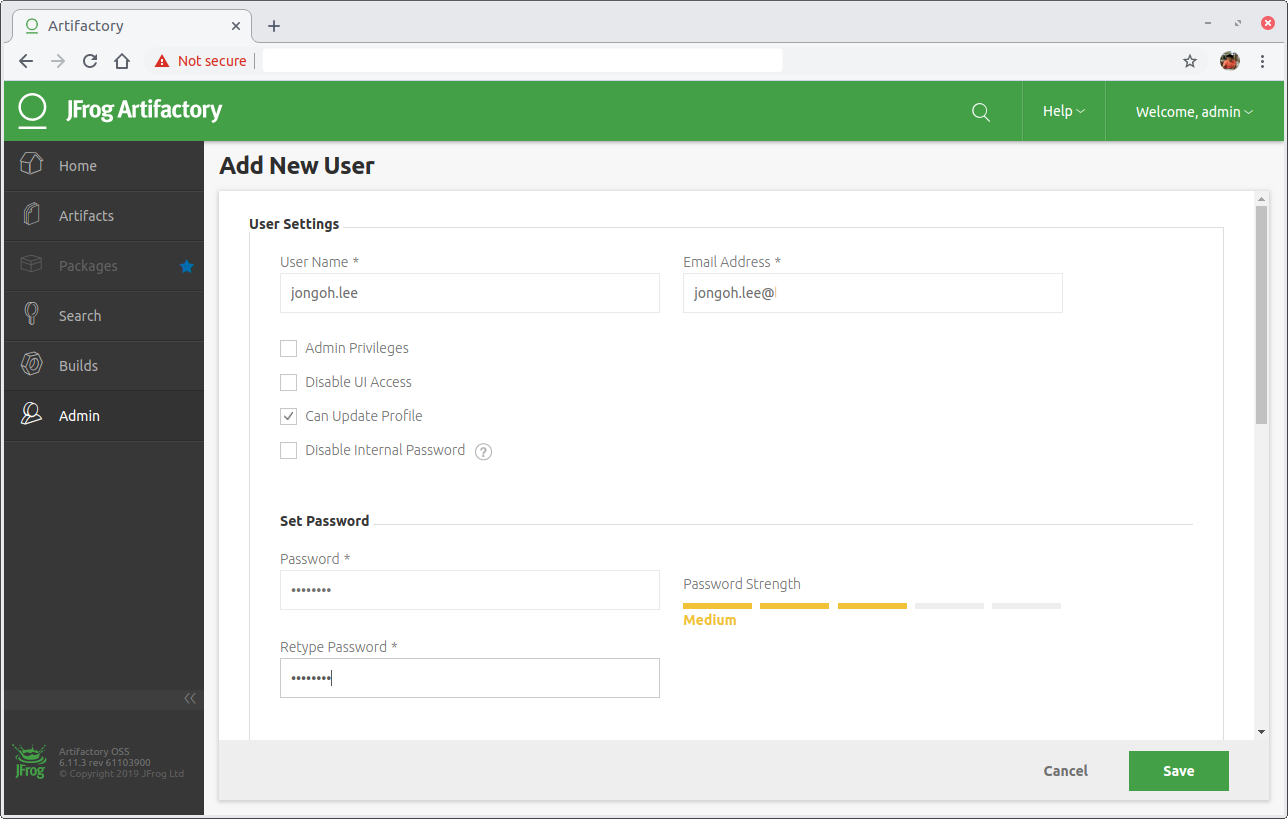Uncheck Can Update Profile checkbox

(289, 416)
